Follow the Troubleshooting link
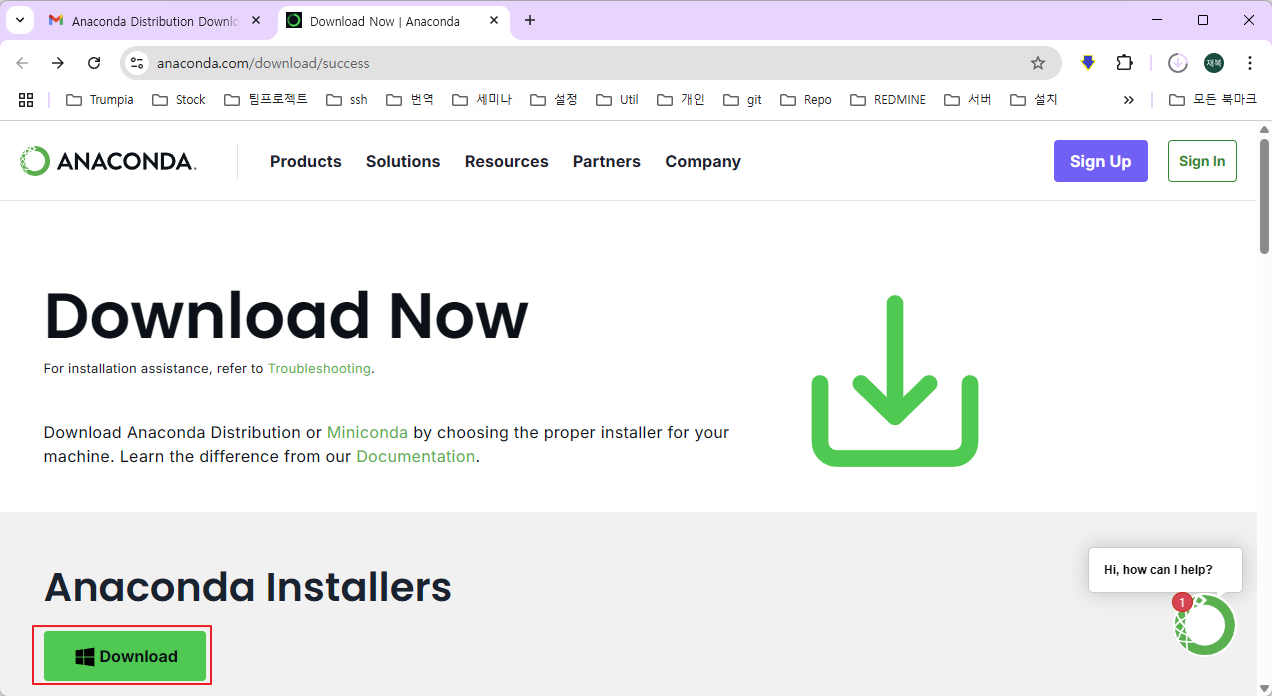Image resolution: width=1272 pixels, height=696 pixels. 319,368
